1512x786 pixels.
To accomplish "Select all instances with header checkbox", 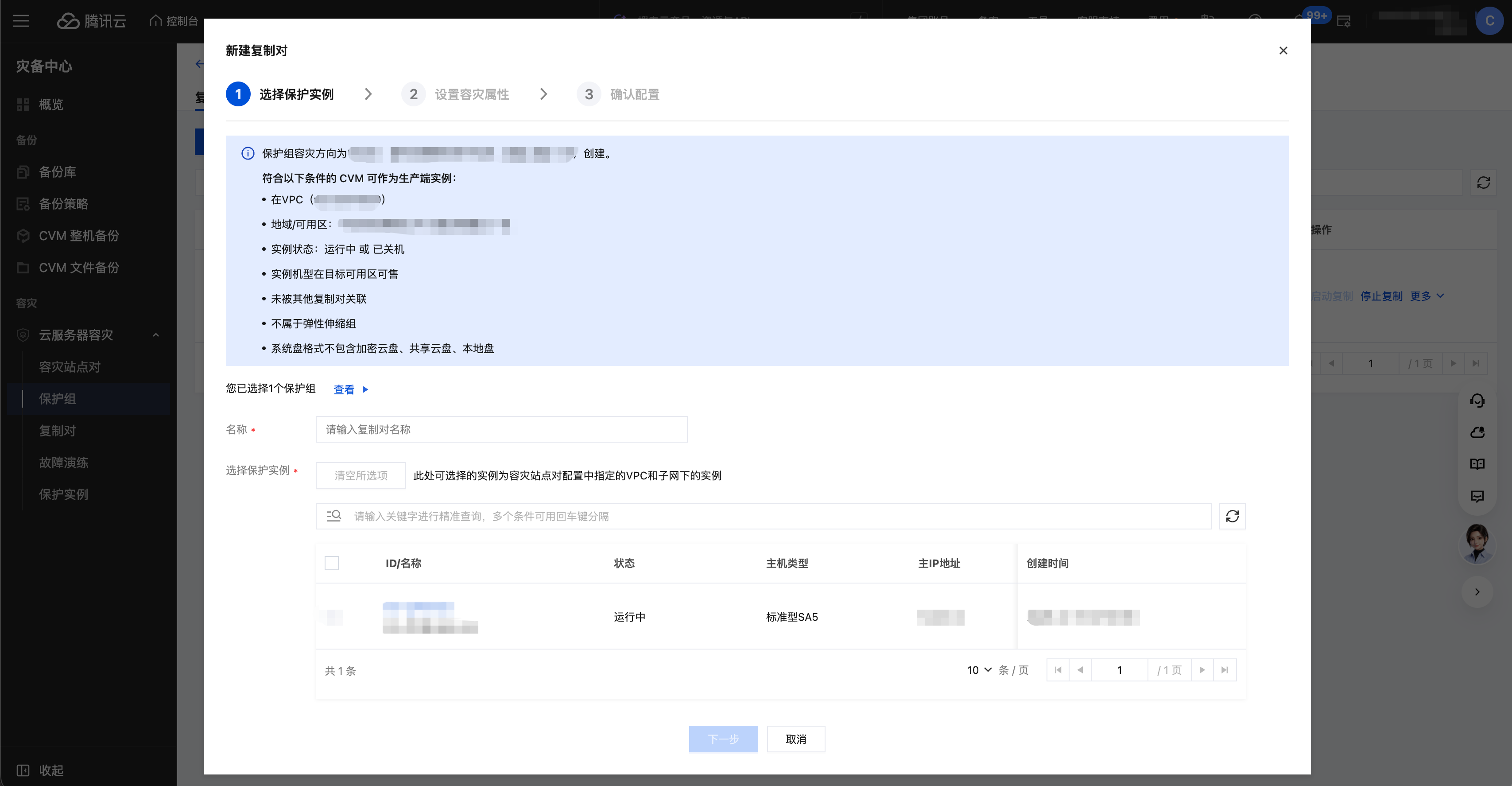I will (x=332, y=563).
